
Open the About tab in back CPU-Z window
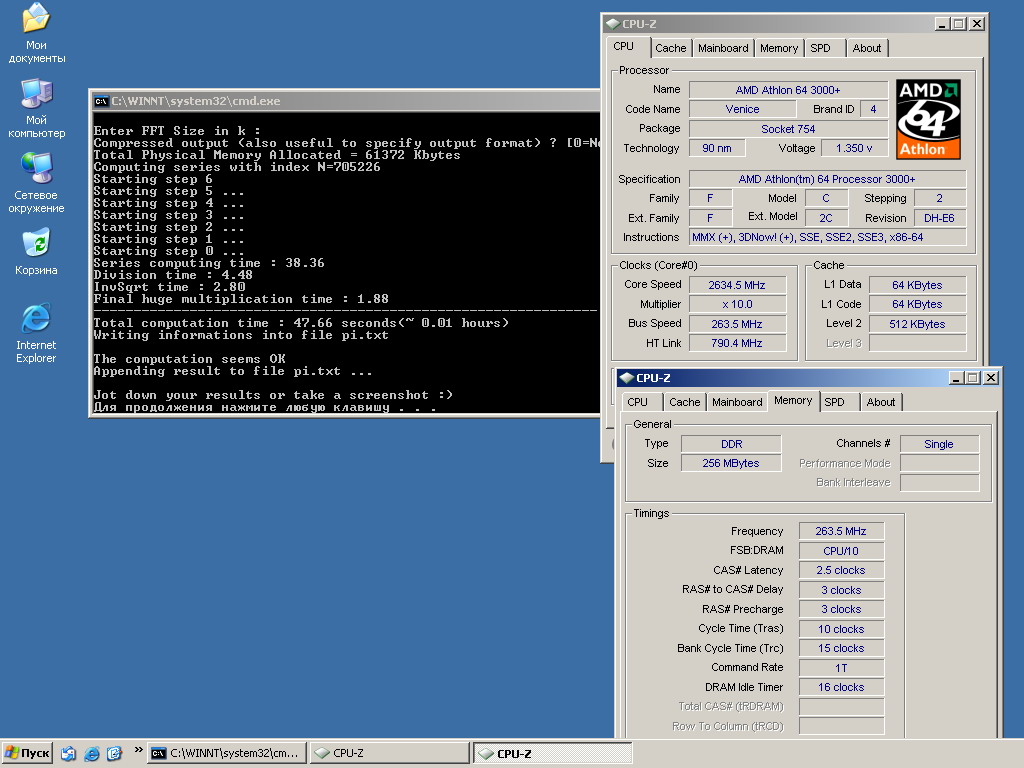coord(867,48)
